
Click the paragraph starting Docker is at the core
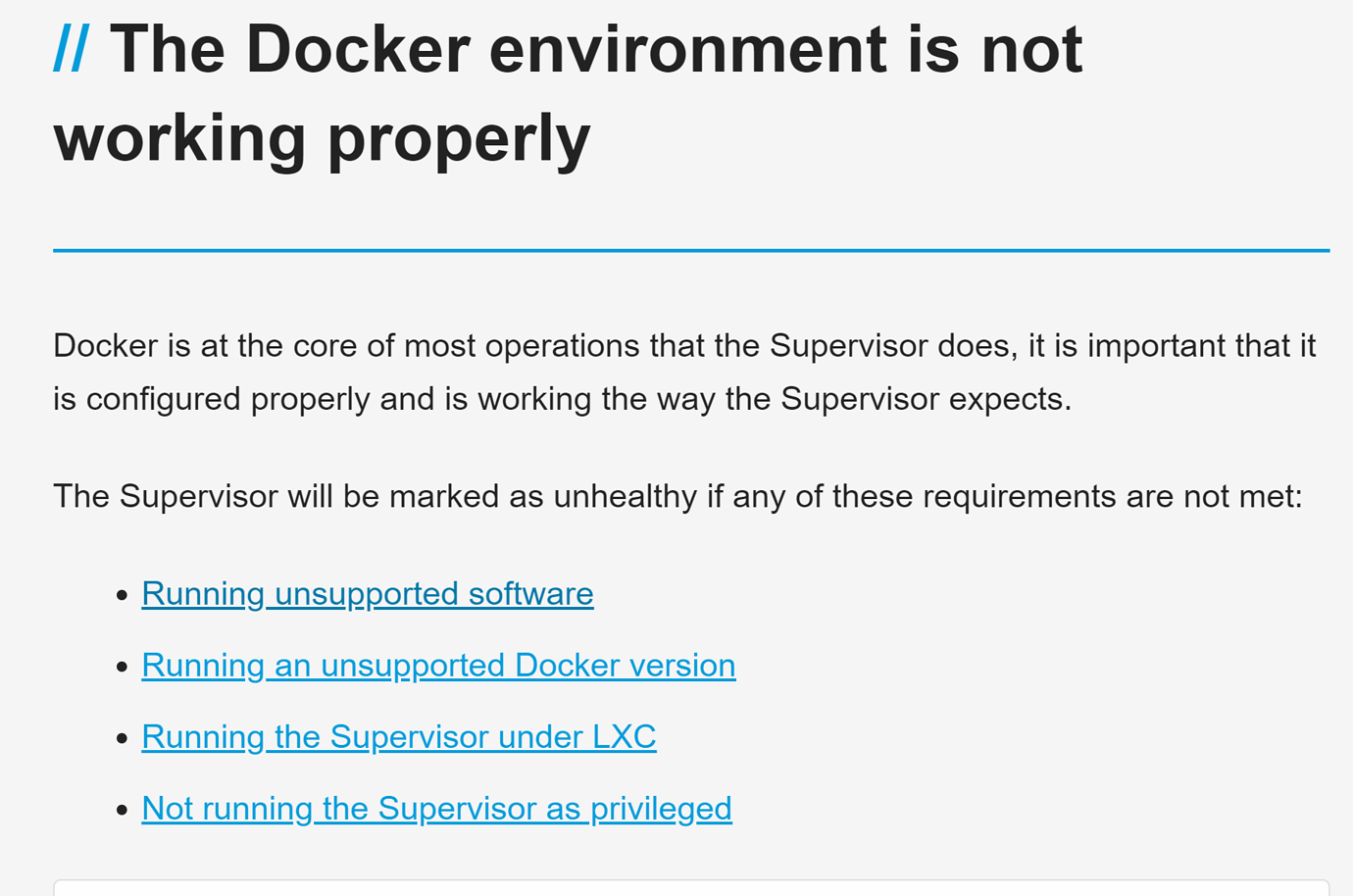pyautogui.click(x=684, y=373)
